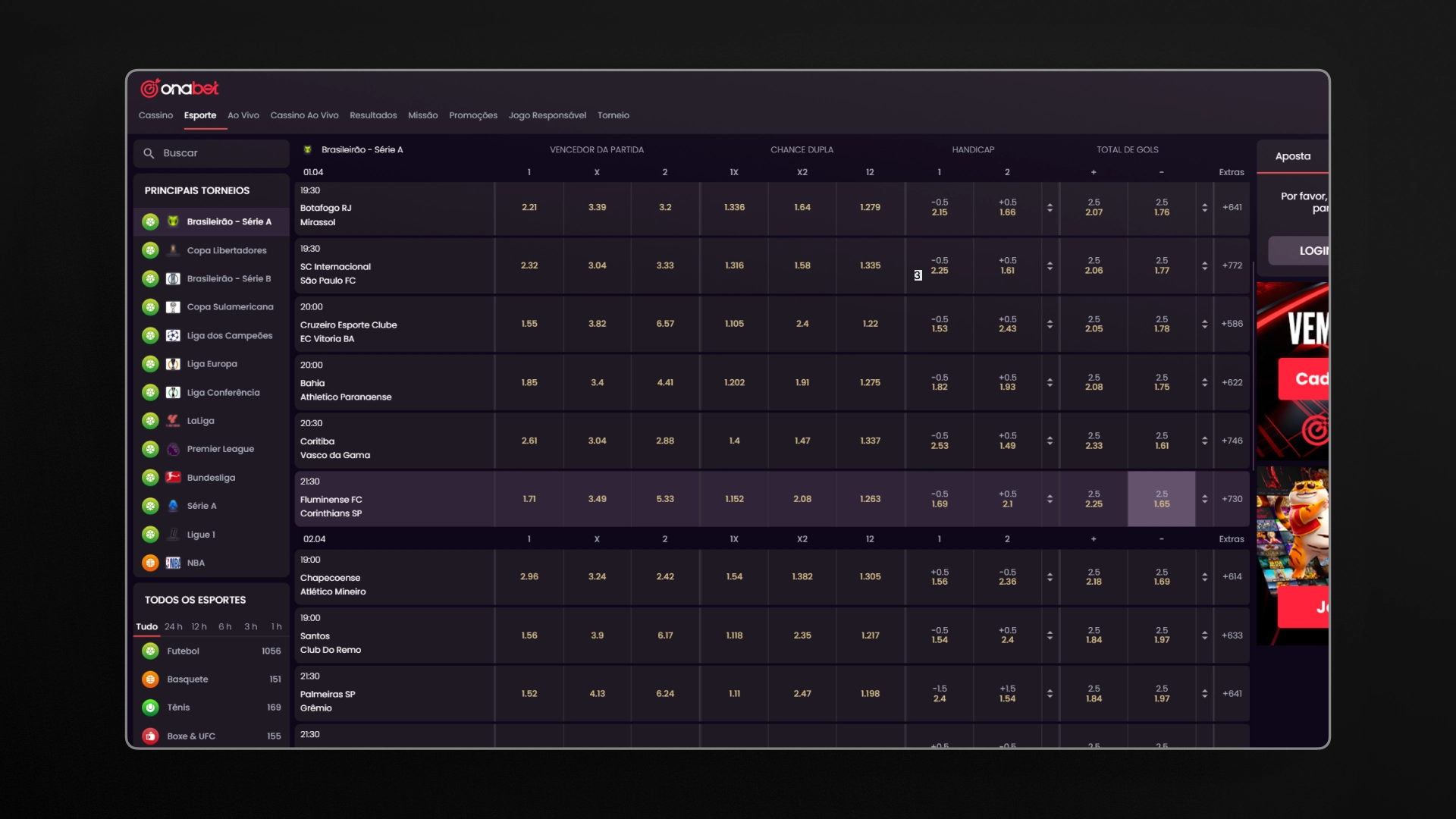Open +772 extras for SC Internacional match
The image size is (1456, 819).
click(x=1232, y=265)
